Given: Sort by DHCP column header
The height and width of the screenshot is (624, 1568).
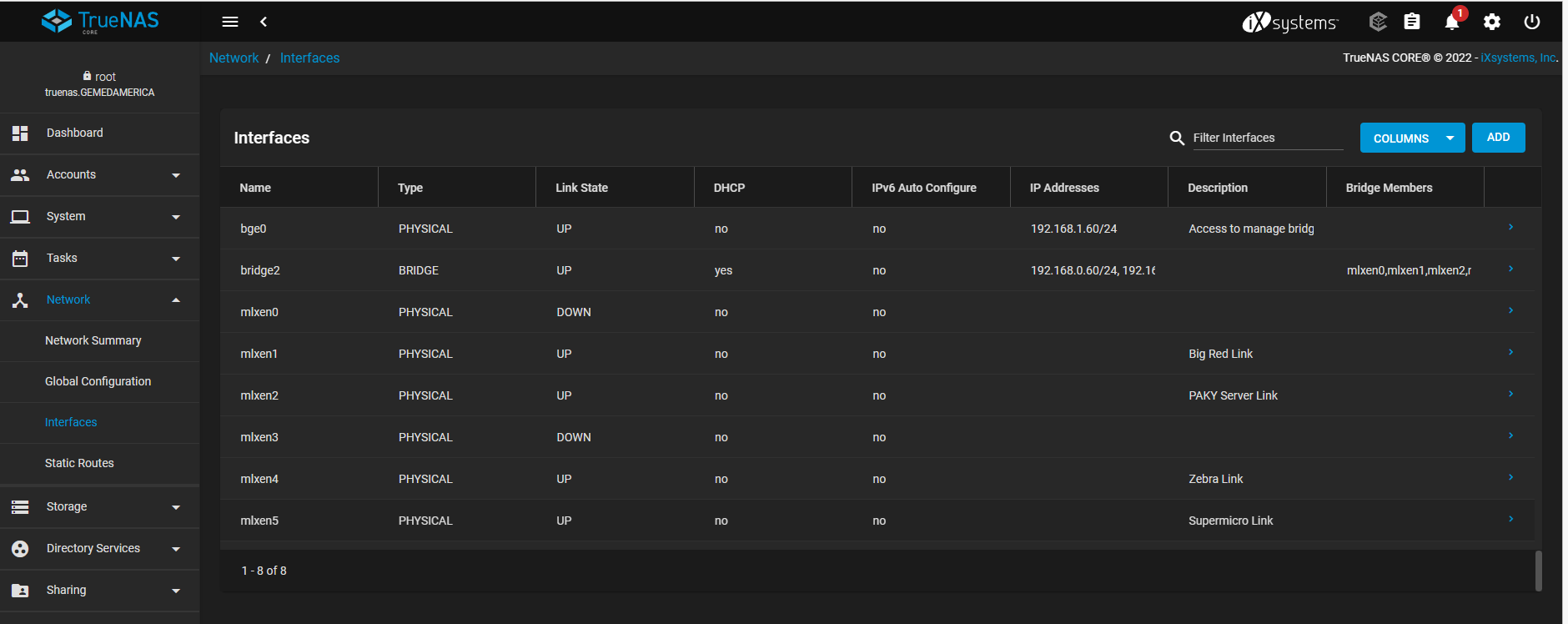Looking at the screenshot, I should (729, 188).
